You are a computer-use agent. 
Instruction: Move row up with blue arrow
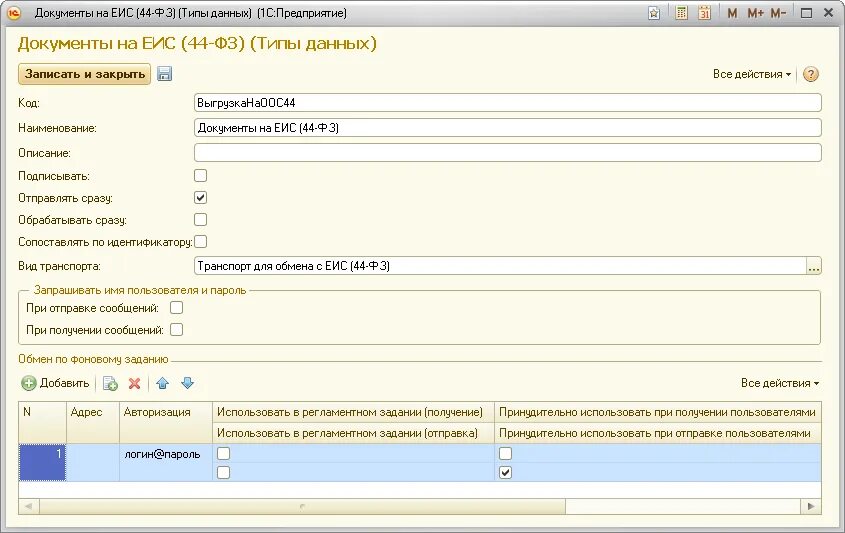pyautogui.click(x=162, y=383)
